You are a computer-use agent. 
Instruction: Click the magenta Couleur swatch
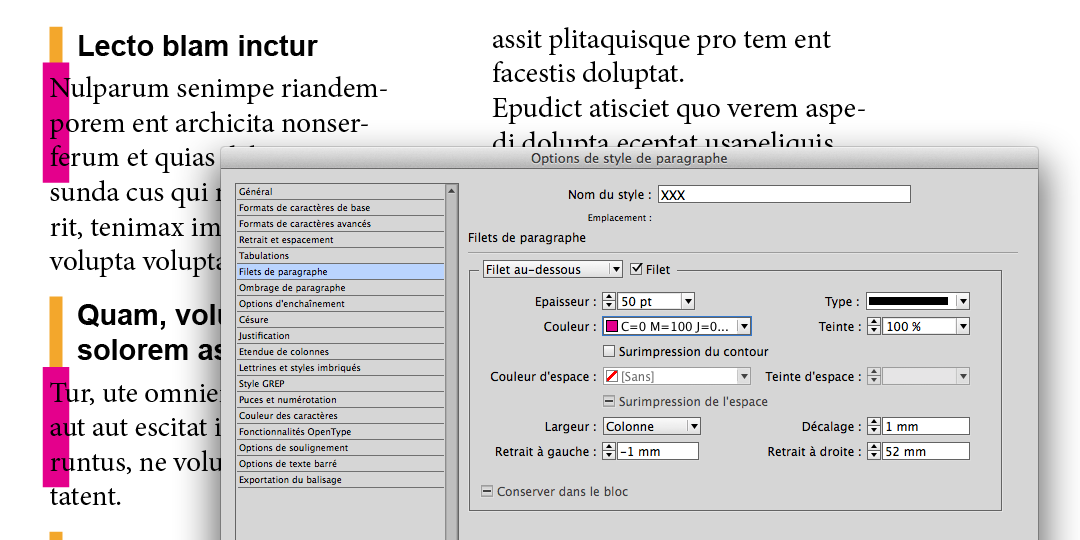point(612,326)
